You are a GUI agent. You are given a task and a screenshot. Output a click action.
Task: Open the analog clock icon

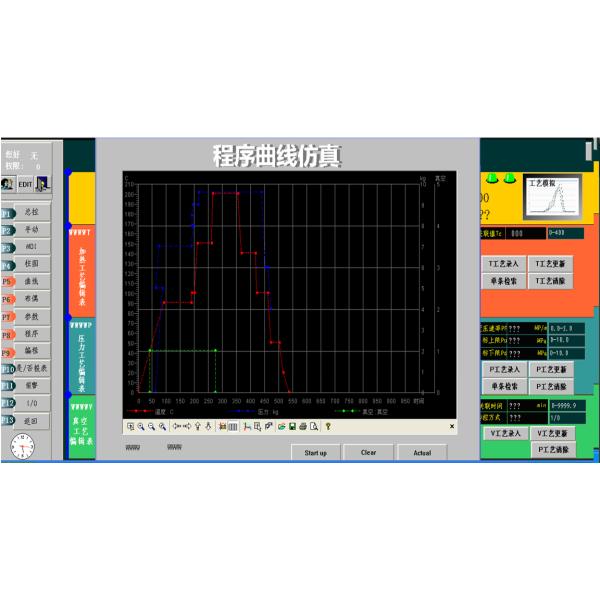click(23, 446)
